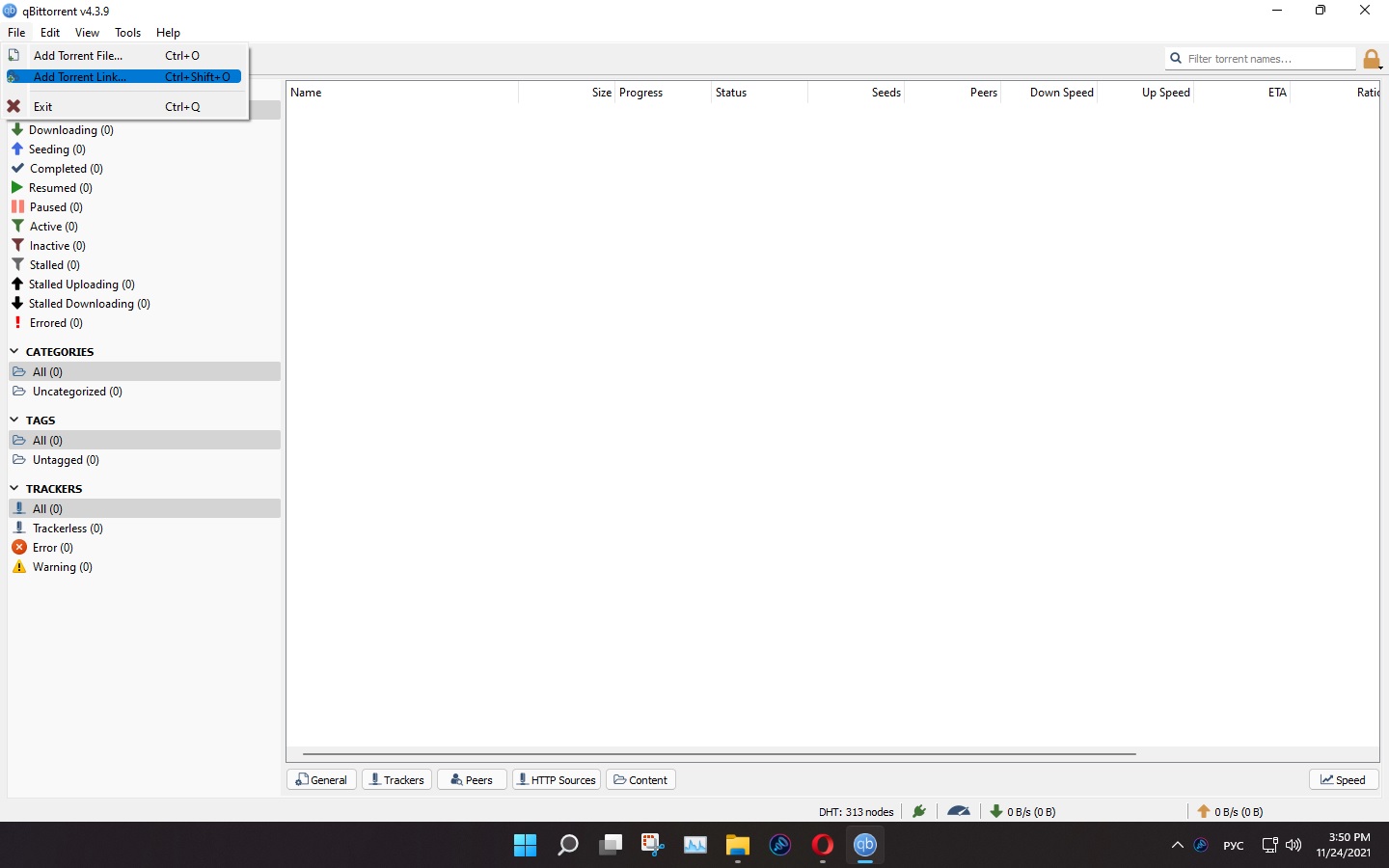Viewport: 1389px width, 868px height.
Task: Sort torrents by Size column
Action: point(567,93)
